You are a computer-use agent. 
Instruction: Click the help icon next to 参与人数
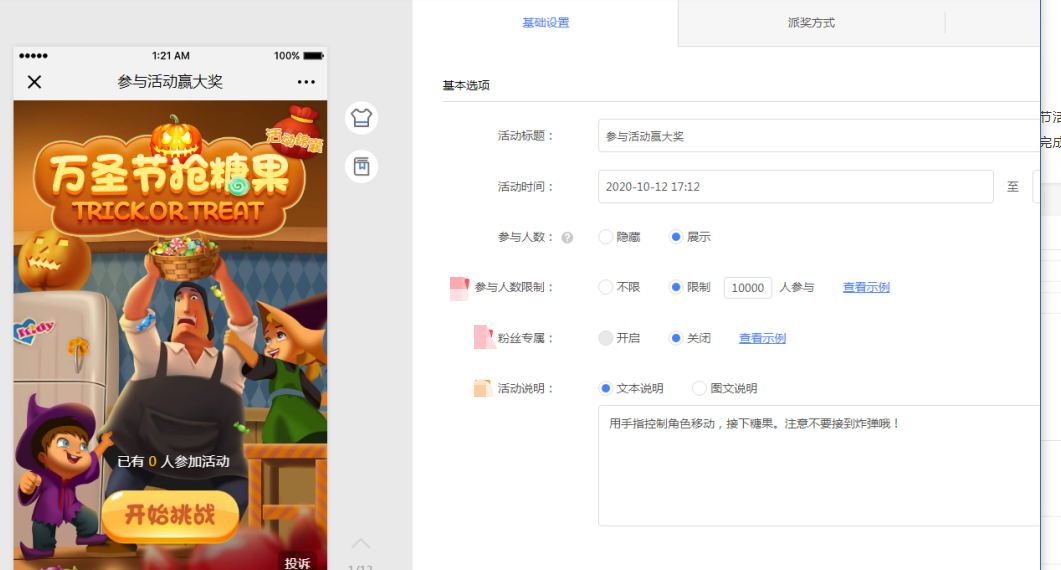point(567,238)
